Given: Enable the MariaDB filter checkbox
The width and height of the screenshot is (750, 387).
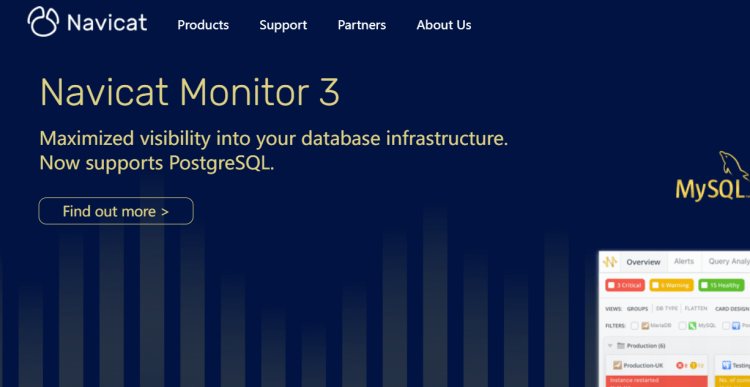Looking at the screenshot, I should (x=634, y=326).
